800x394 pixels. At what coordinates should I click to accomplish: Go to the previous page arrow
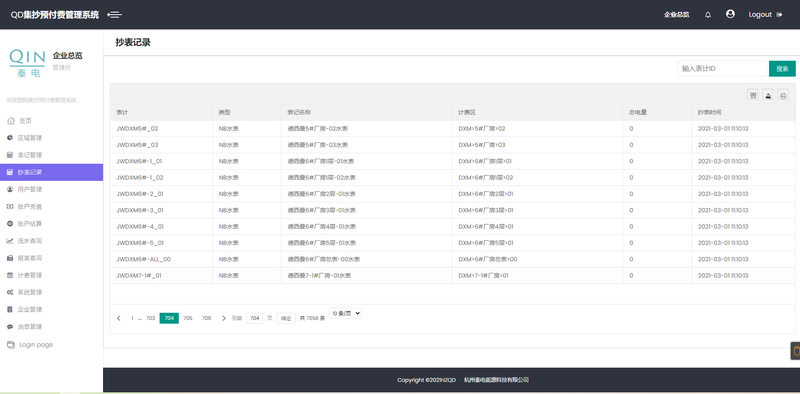118,318
